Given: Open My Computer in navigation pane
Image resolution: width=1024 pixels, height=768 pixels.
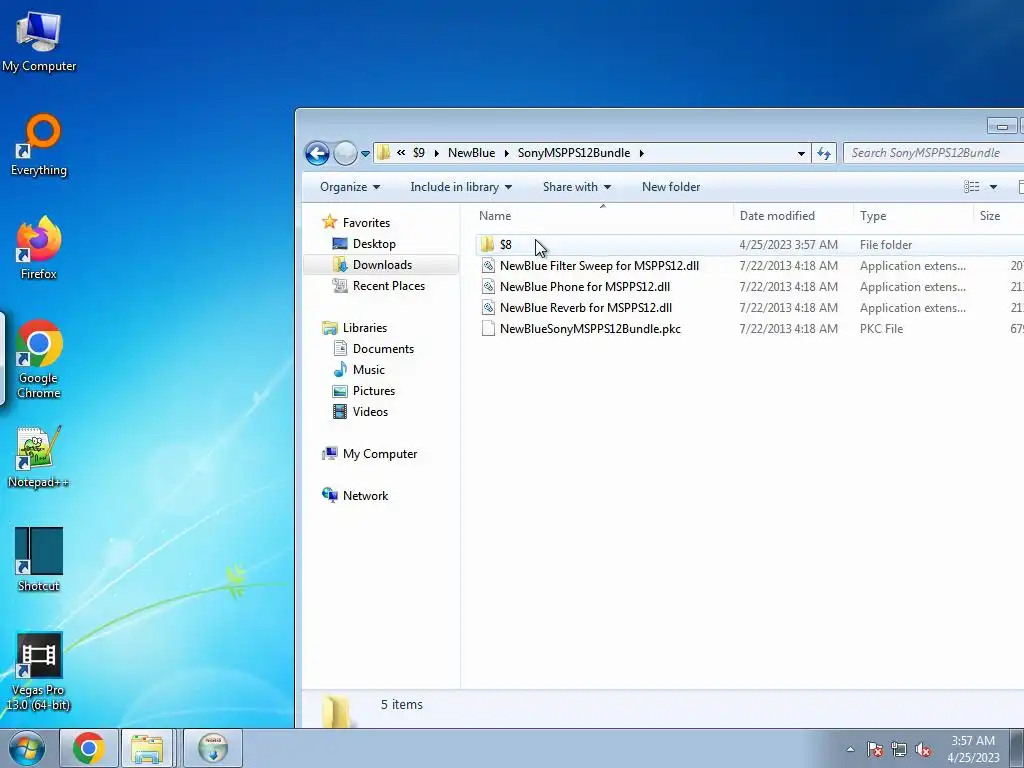Looking at the screenshot, I should (379, 454).
